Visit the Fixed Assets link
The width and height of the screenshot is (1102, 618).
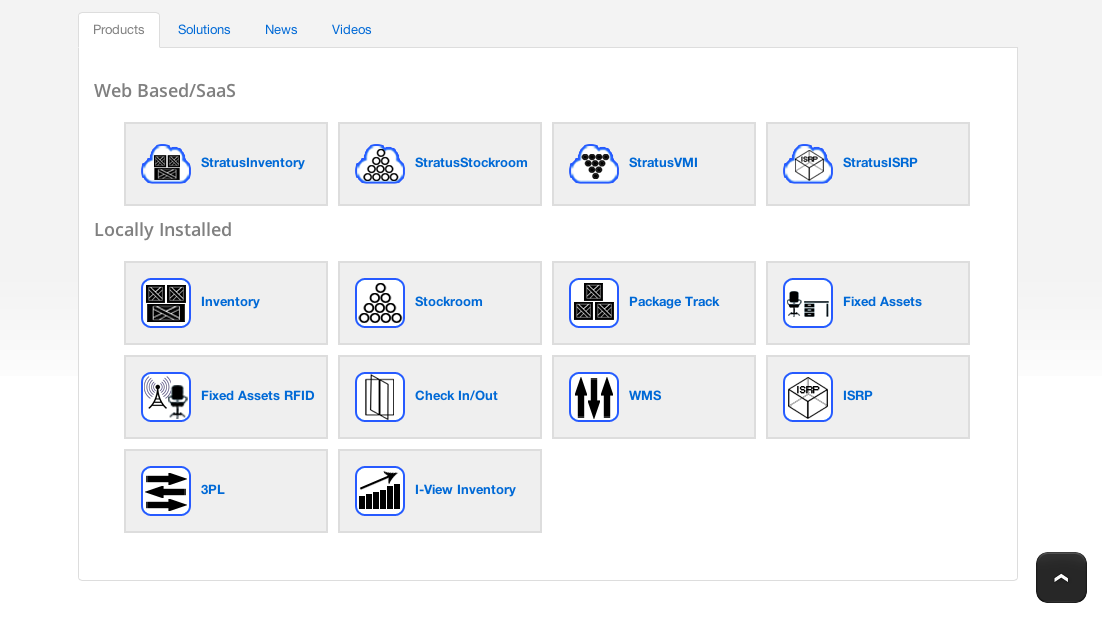(882, 302)
